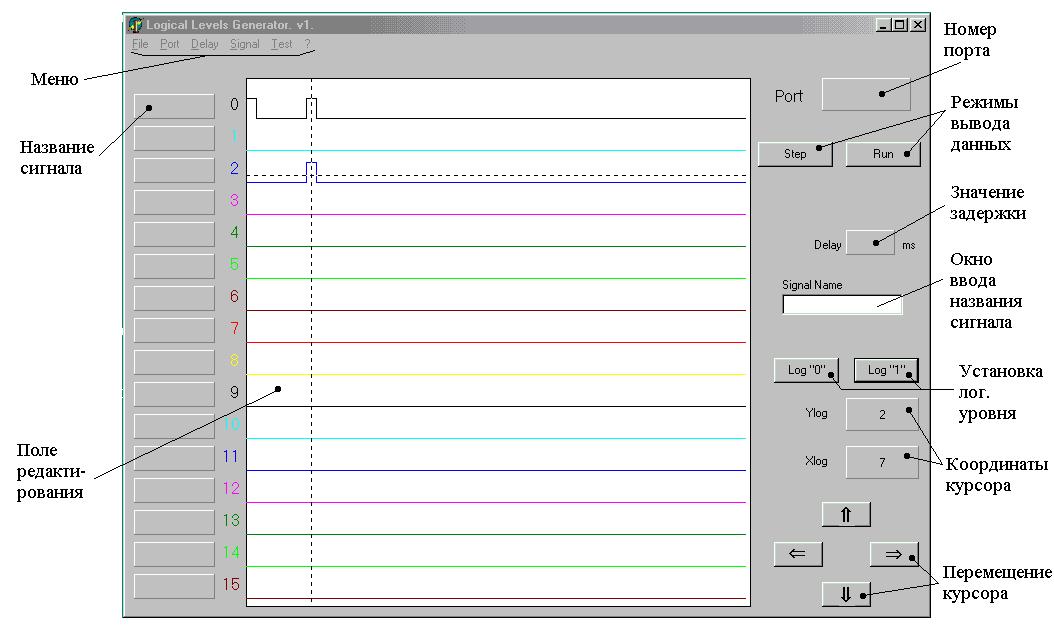Viewport: 1054px width, 628px height.
Task: Click the Signal Name input field
Action: tap(842, 305)
